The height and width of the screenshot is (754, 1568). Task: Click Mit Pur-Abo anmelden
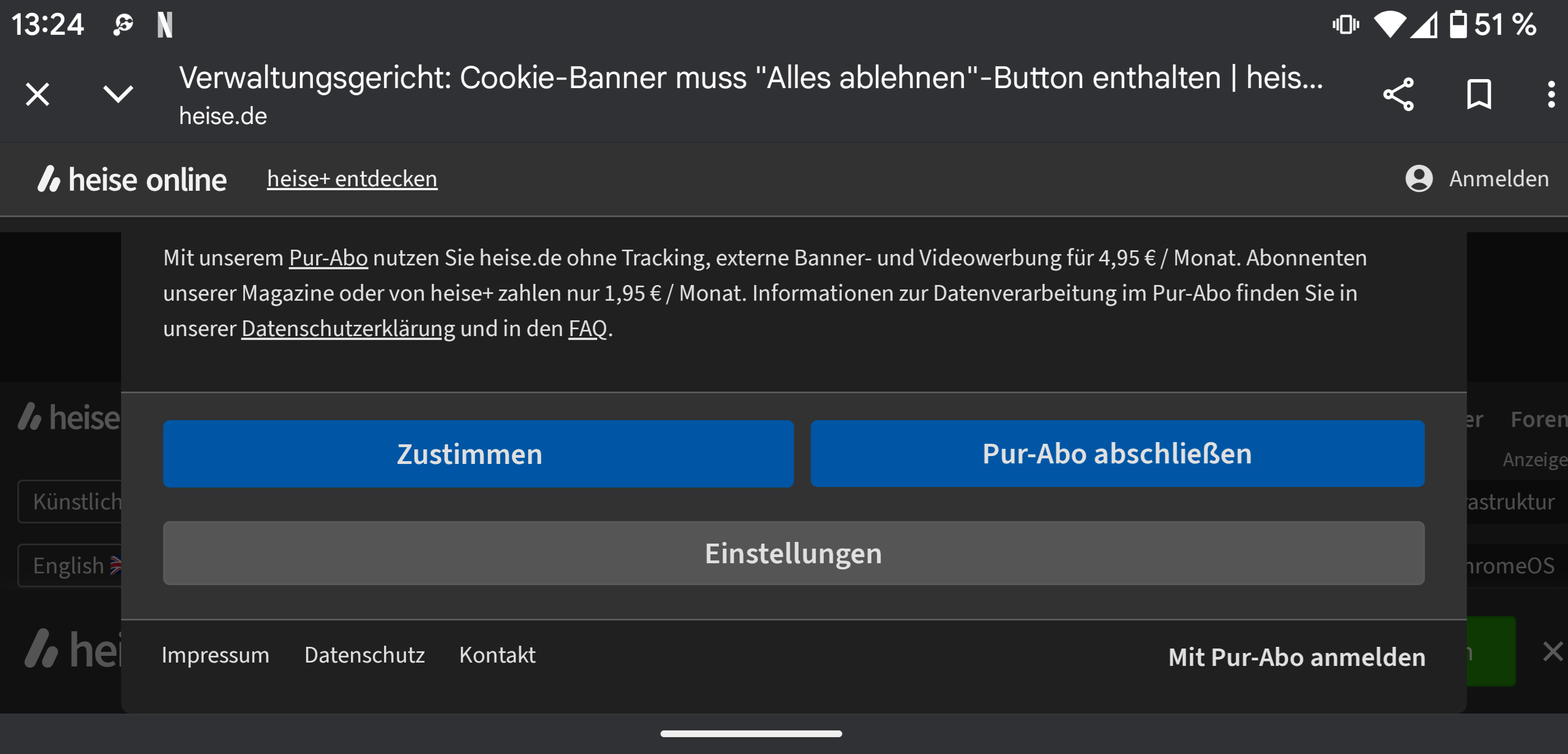coord(1297,657)
